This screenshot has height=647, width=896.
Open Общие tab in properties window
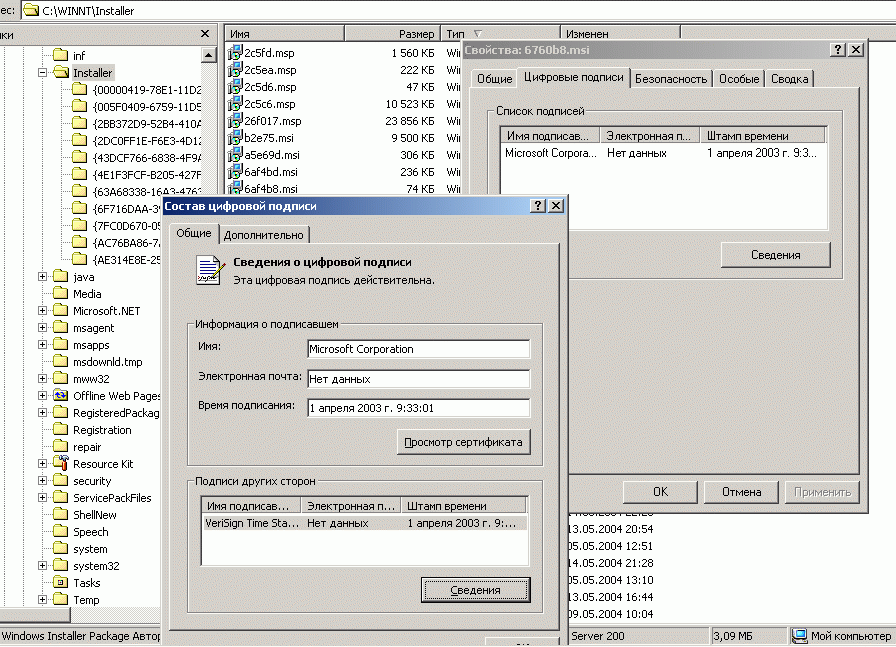point(494,79)
